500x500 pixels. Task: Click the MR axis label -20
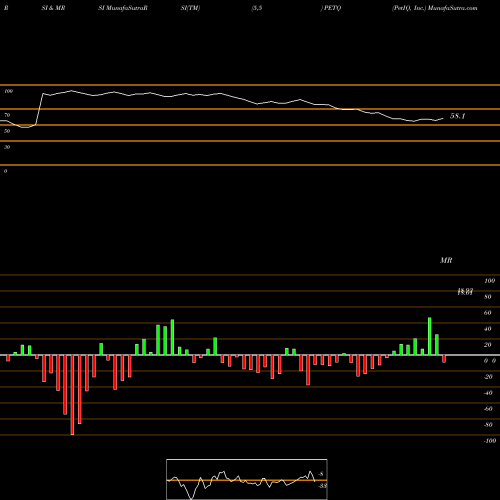click(488, 377)
